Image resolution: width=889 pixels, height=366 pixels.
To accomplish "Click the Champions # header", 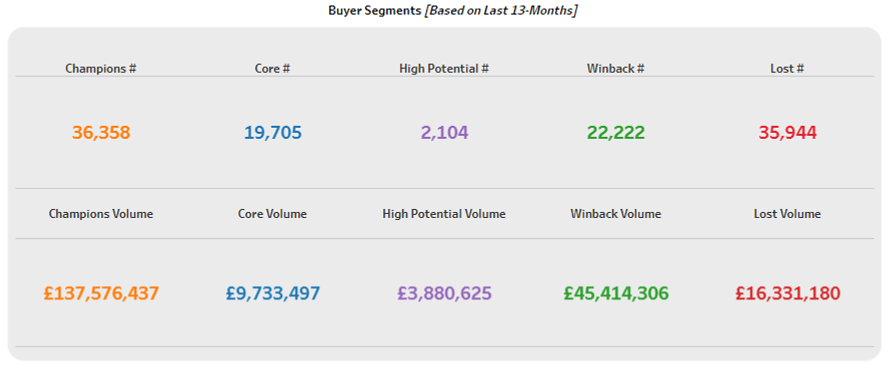I will 101,69.
